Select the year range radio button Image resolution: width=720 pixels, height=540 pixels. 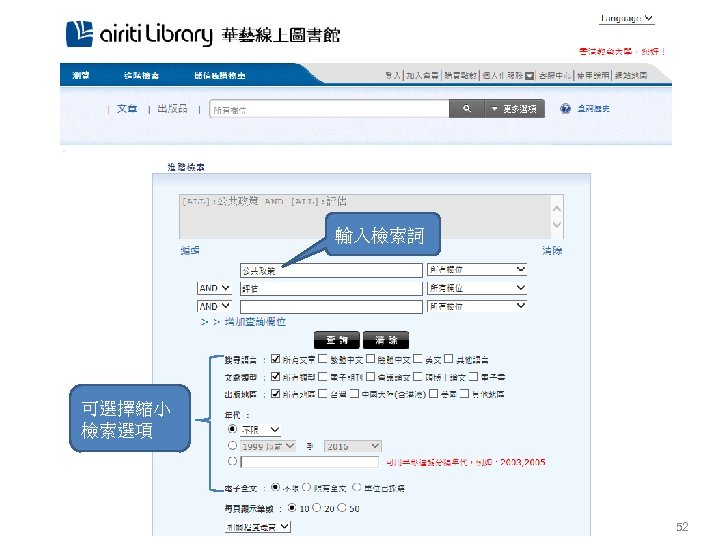[x=232, y=445]
